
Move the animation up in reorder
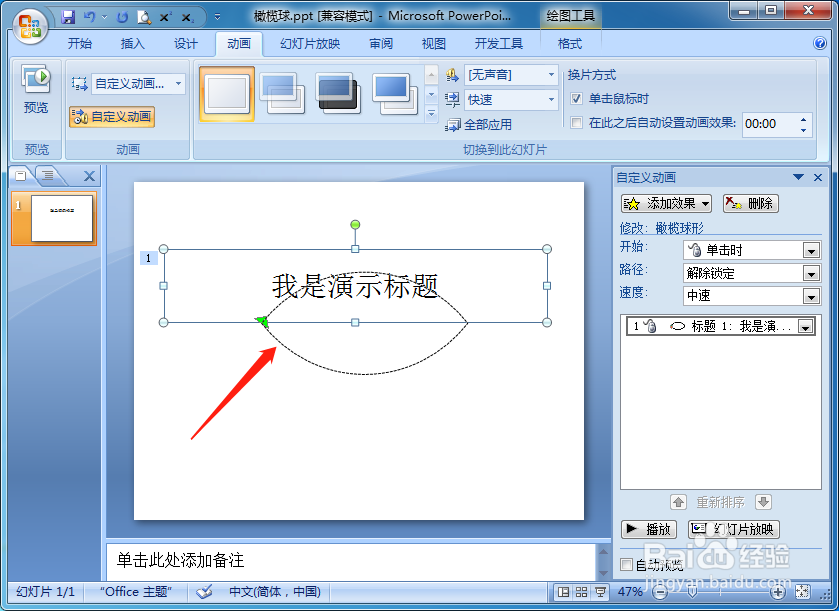click(678, 502)
